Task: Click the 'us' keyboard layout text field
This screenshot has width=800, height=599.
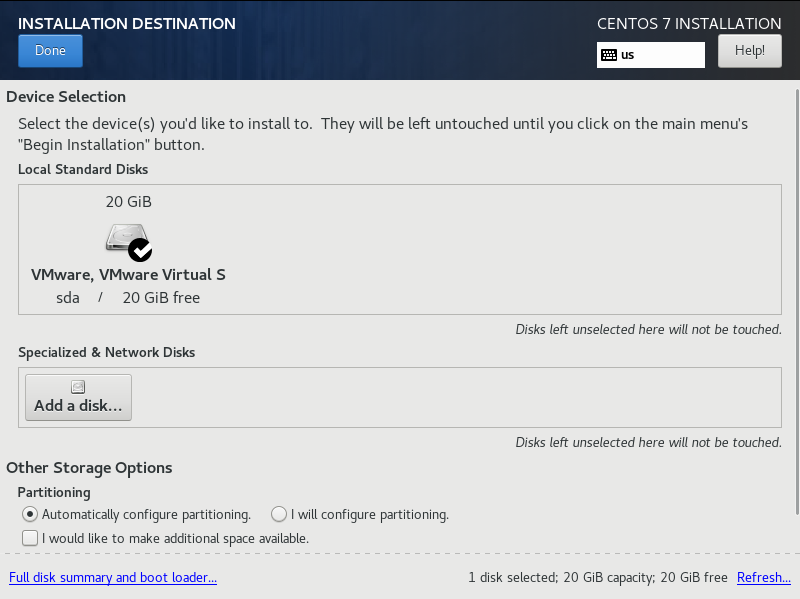Action: (651, 55)
